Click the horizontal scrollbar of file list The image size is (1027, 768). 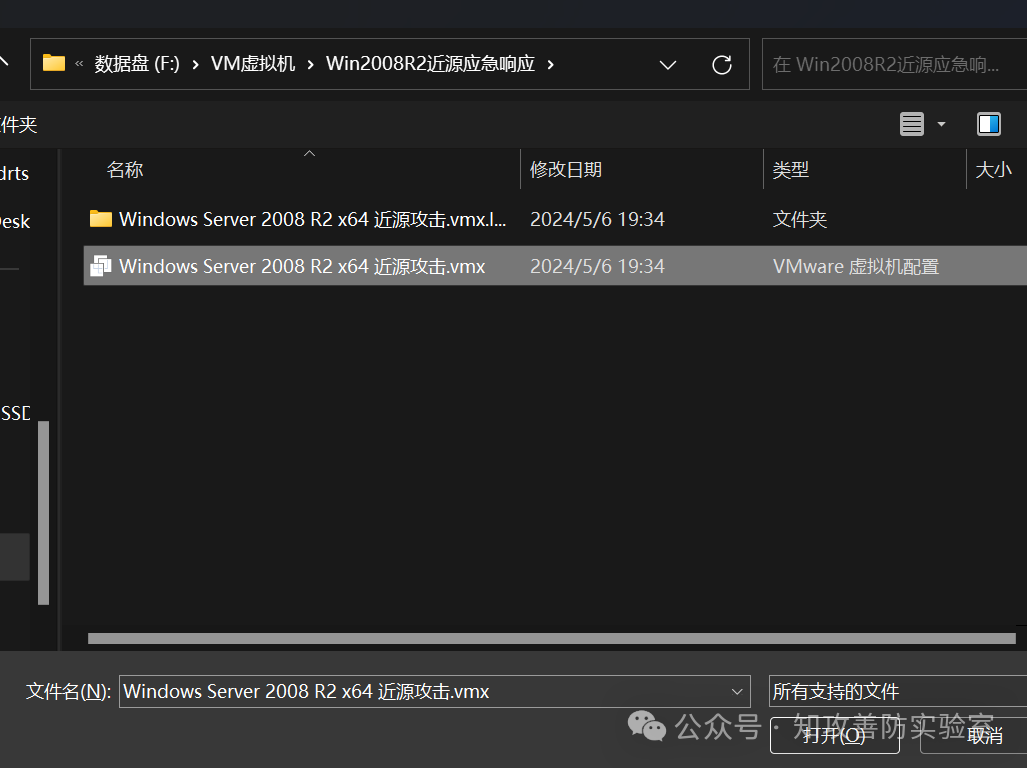[551, 638]
